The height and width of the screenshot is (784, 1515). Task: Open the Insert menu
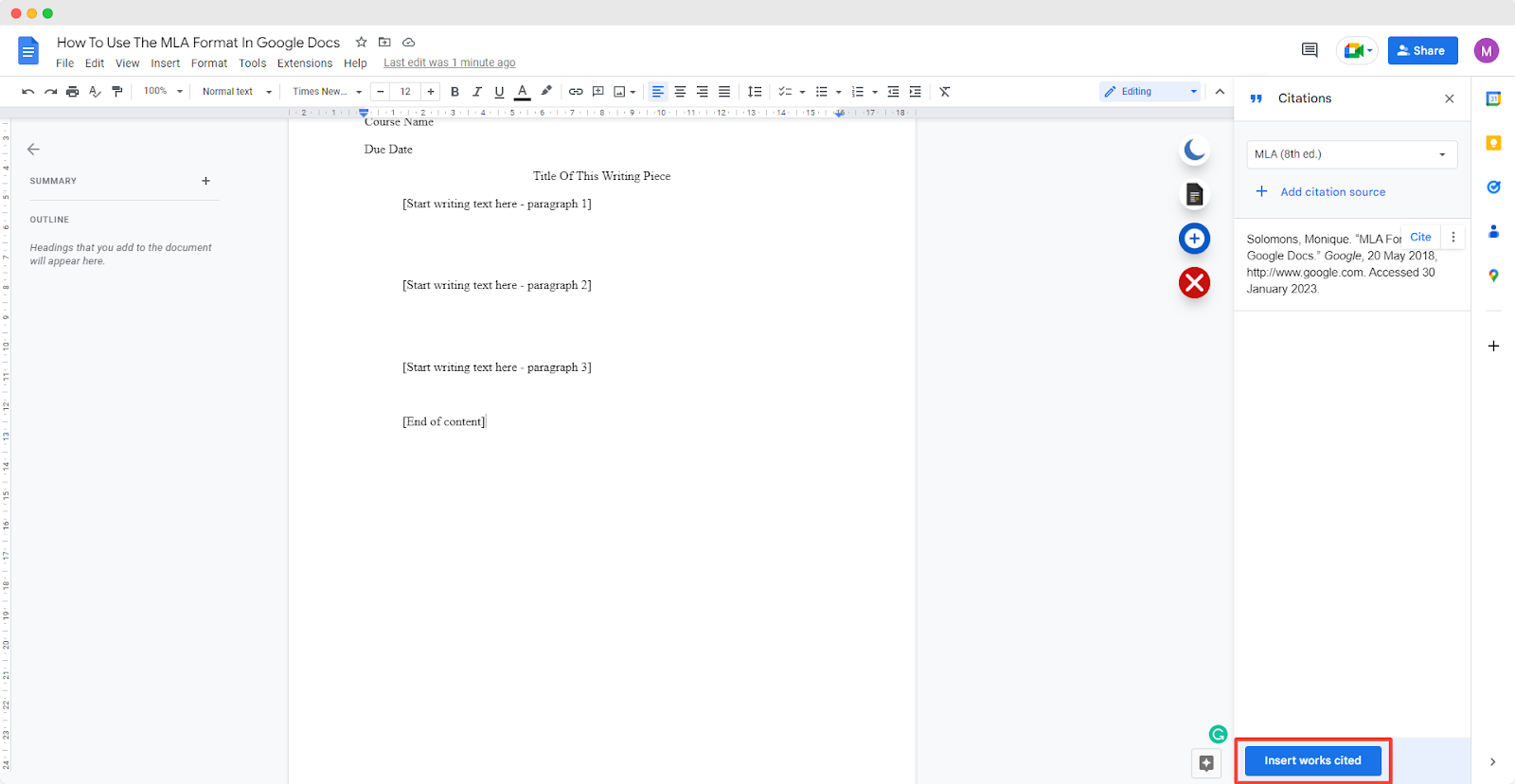(166, 63)
